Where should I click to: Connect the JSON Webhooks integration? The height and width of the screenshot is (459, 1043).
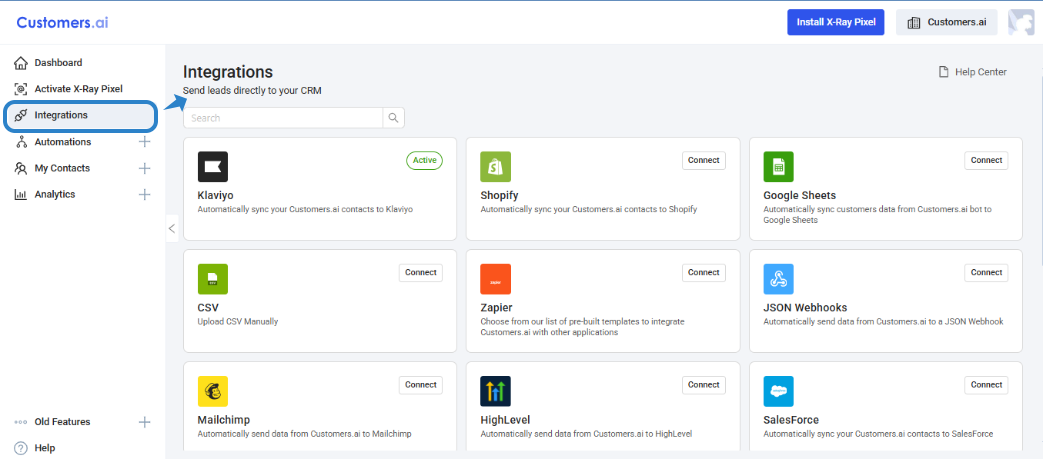pos(986,273)
